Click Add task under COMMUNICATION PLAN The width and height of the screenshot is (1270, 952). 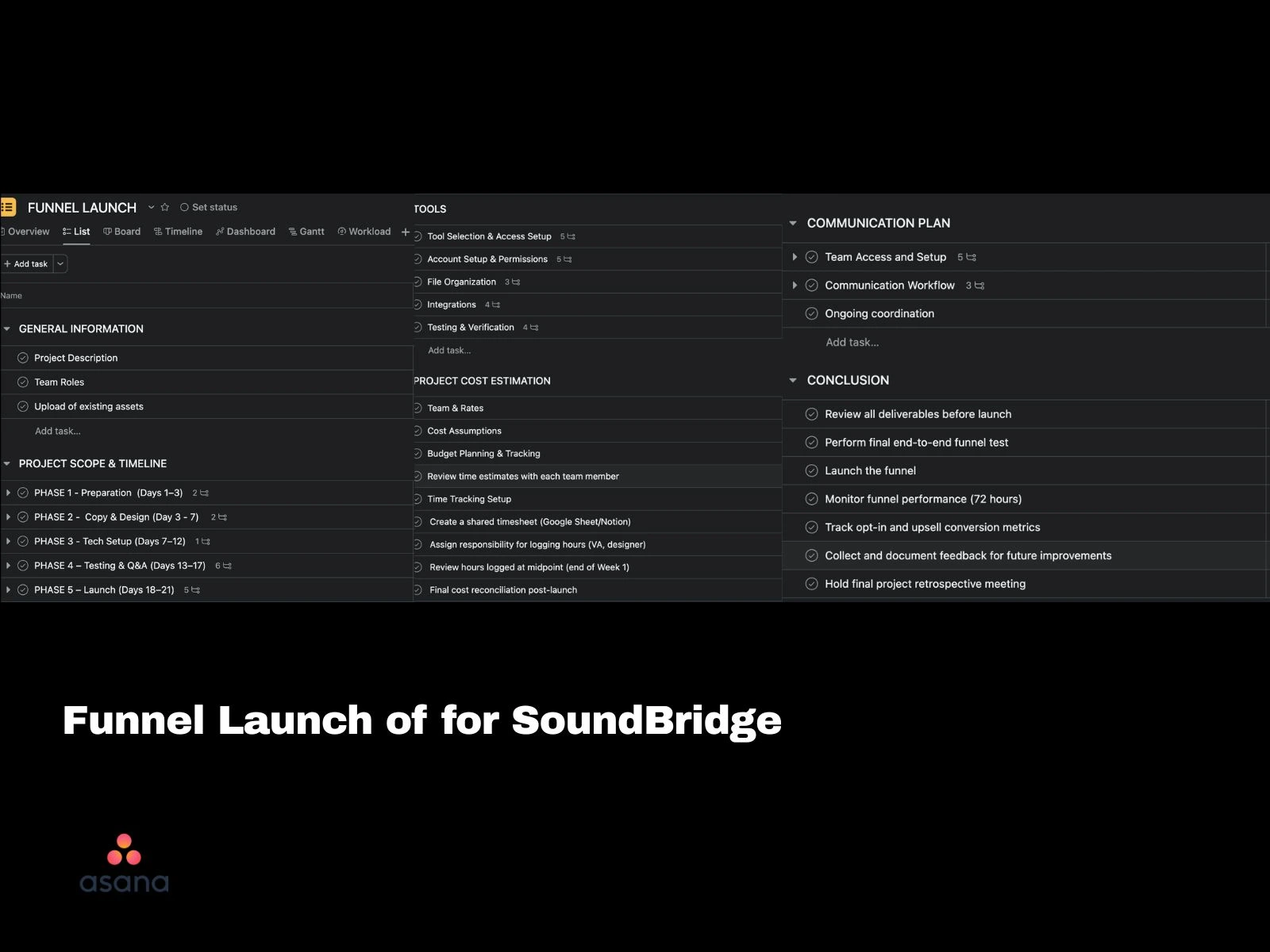coord(852,343)
